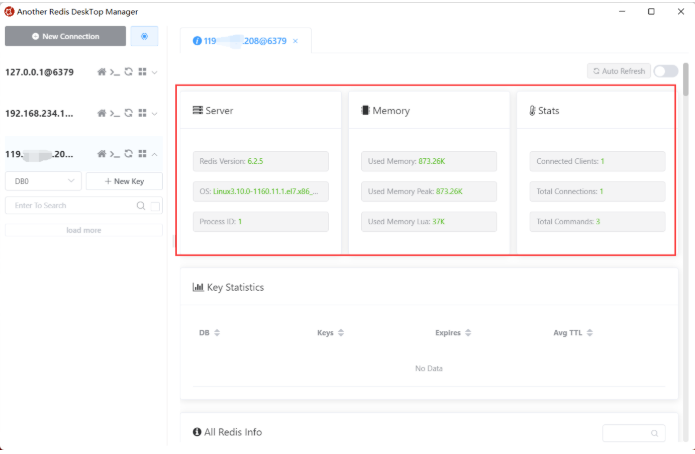Click the All Redis Info heading
The image size is (695, 454).
click(227, 432)
